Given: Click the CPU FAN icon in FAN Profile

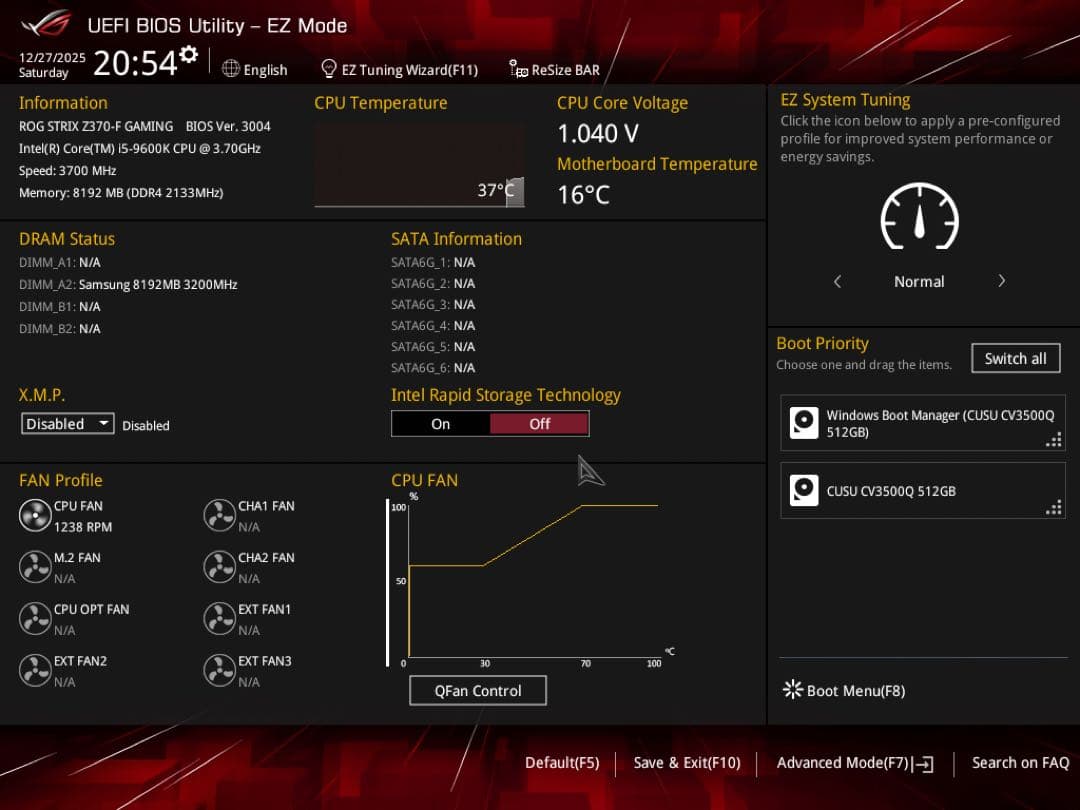Looking at the screenshot, I should coord(35,516).
